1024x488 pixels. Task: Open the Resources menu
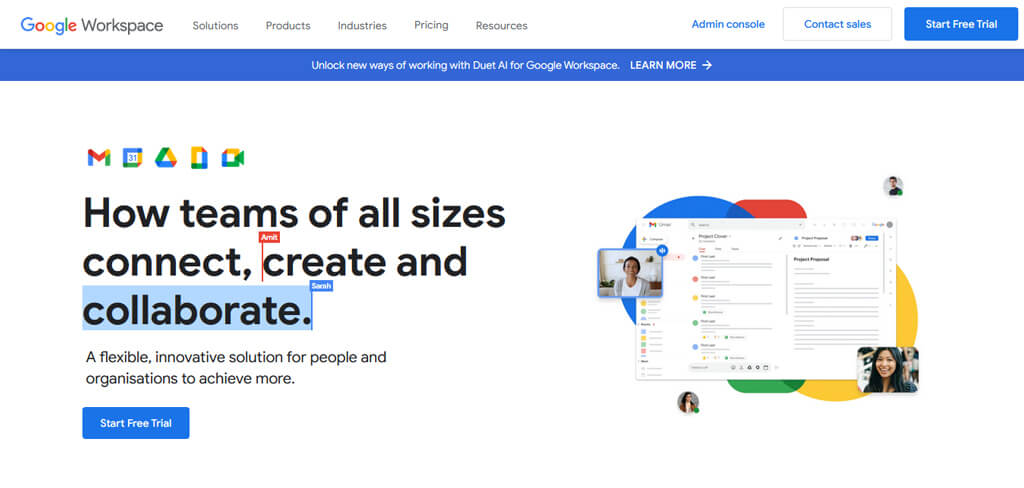[x=502, y=25]
